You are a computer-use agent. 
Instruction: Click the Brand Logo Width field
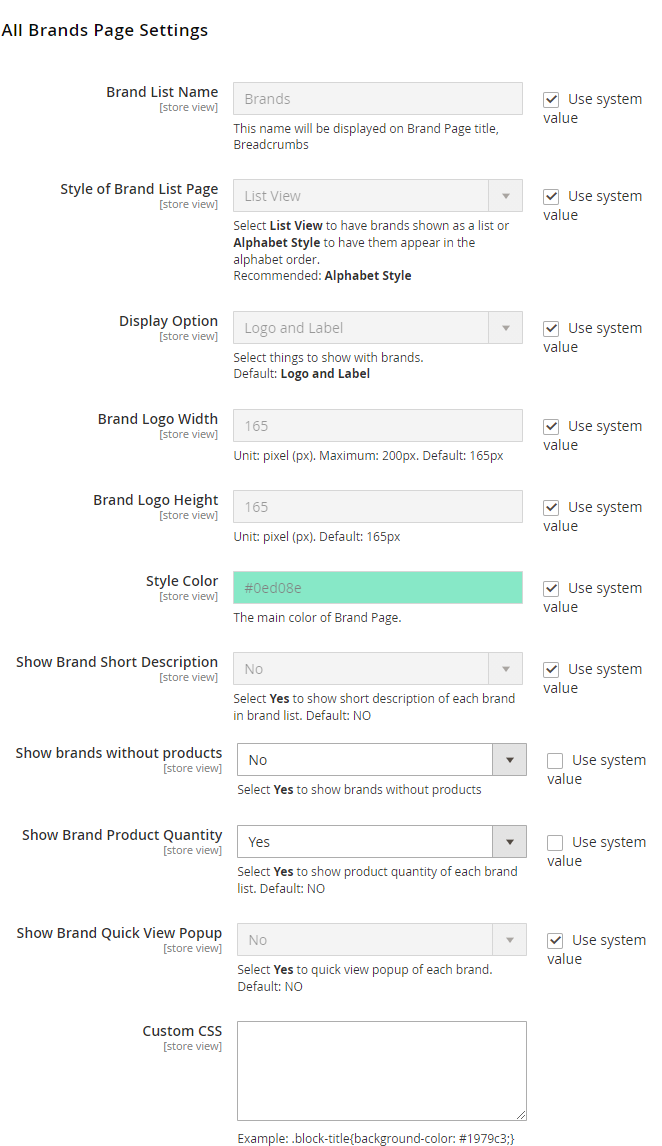pos(377,426)
